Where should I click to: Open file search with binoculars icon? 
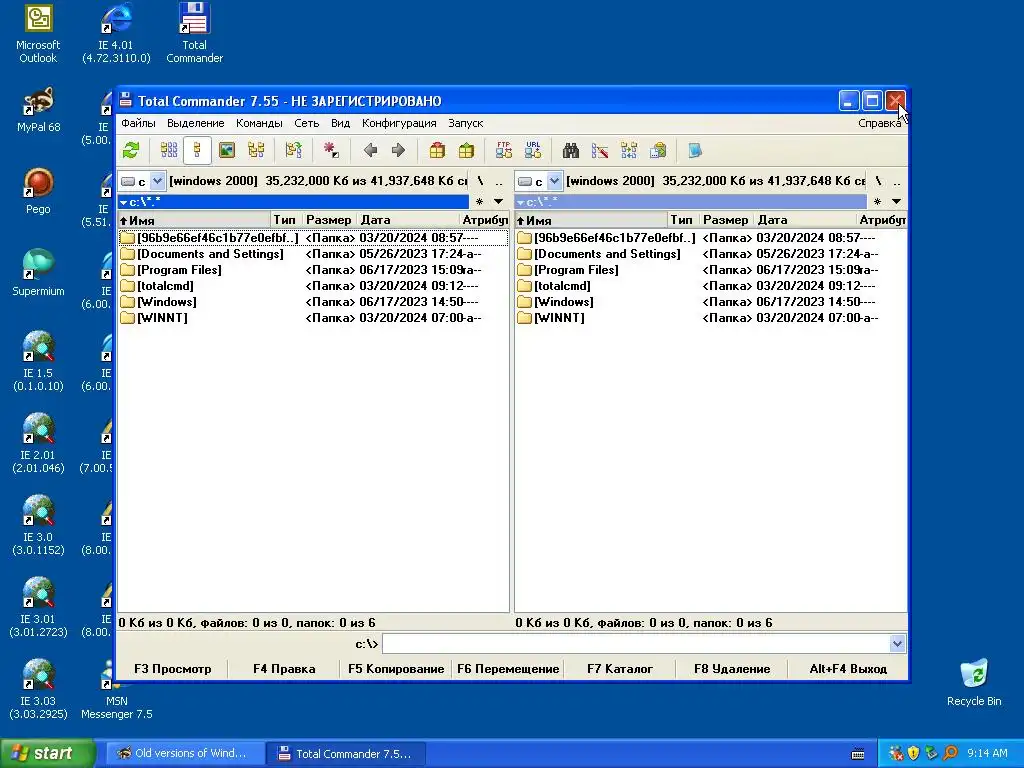coord(571,151)
